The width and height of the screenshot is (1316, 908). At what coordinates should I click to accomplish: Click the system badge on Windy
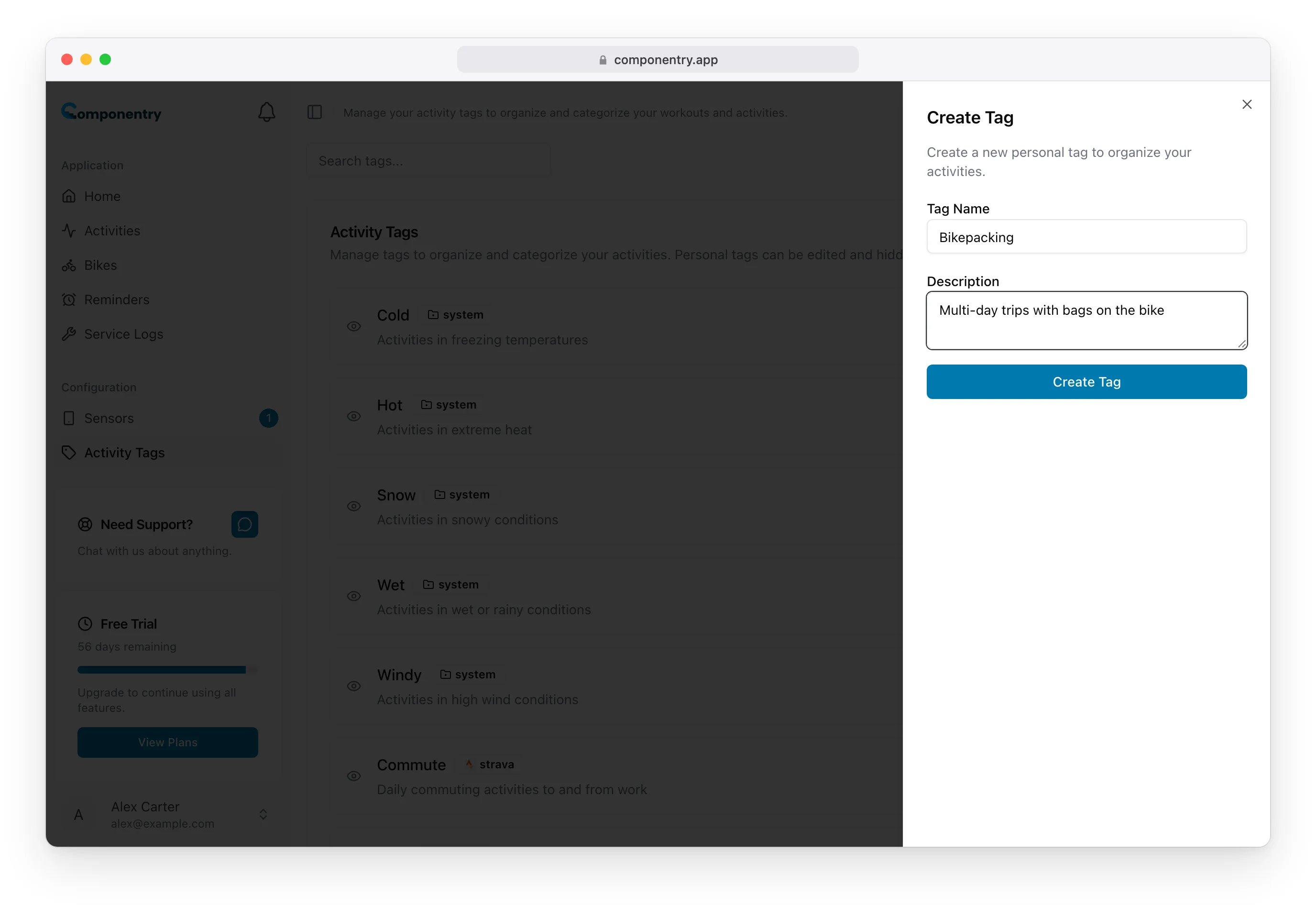click(x=468, y=674)
